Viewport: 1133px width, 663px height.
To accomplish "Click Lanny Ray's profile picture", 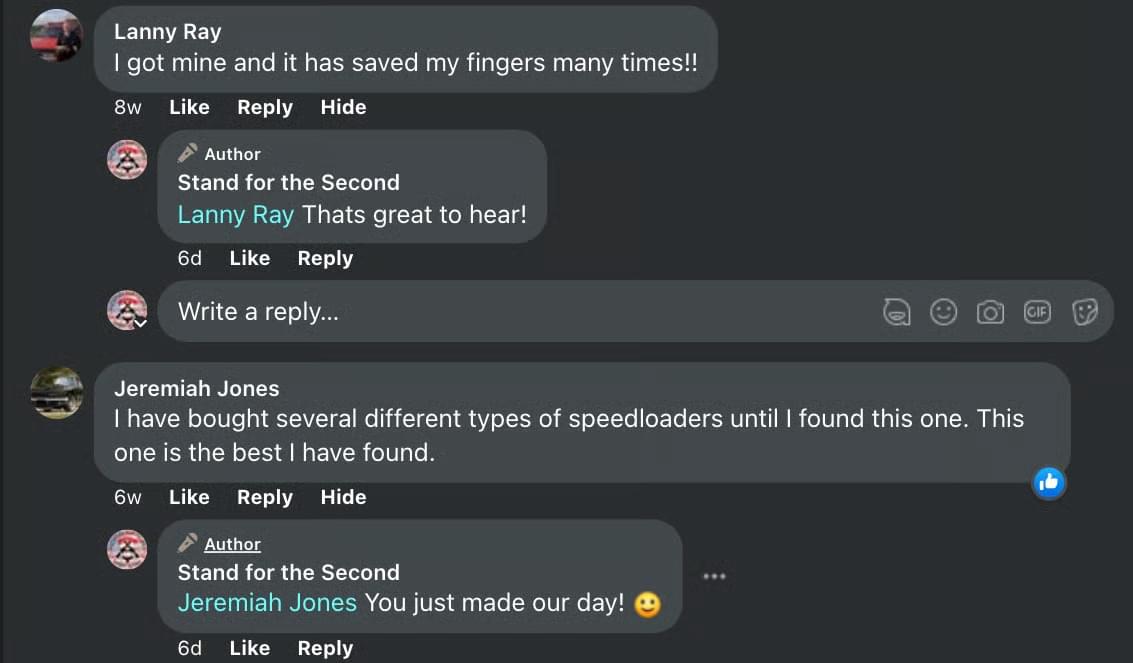I will [x=56, y=36].
